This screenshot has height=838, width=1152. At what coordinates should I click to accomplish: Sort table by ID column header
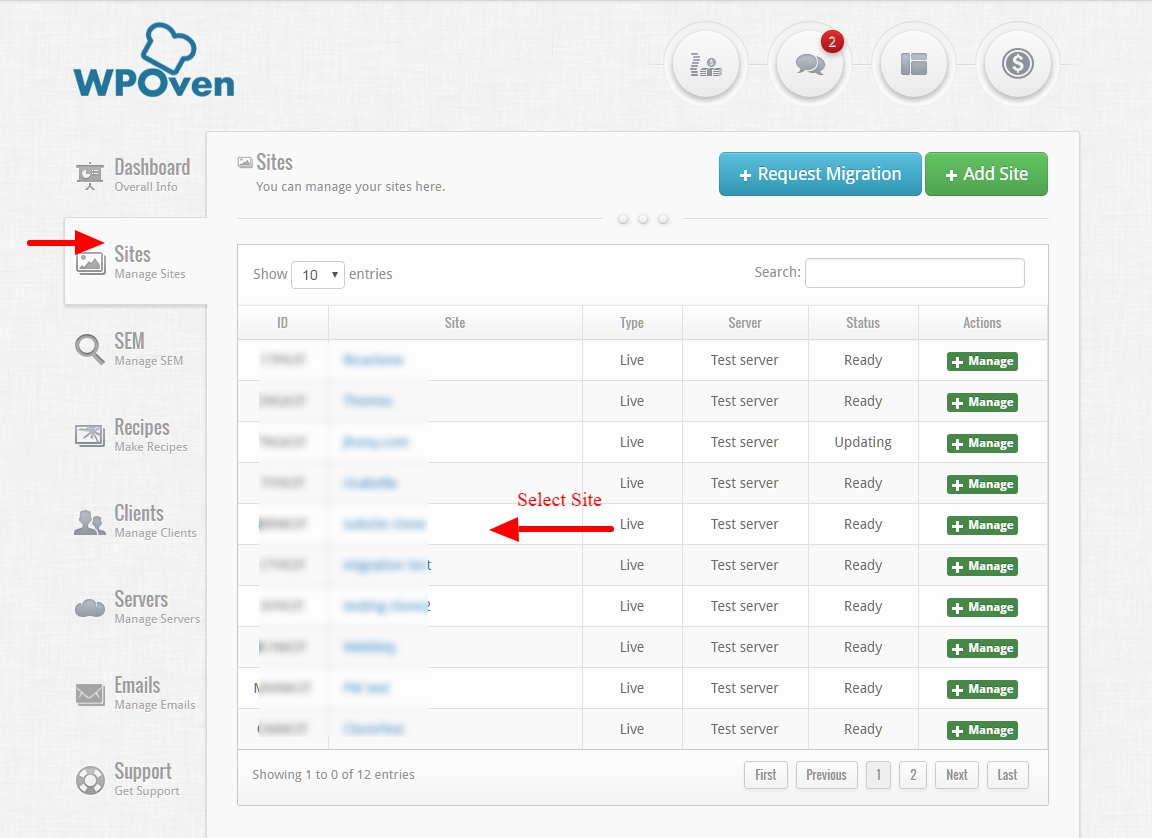pyautogui.click(x=283, y=323)
